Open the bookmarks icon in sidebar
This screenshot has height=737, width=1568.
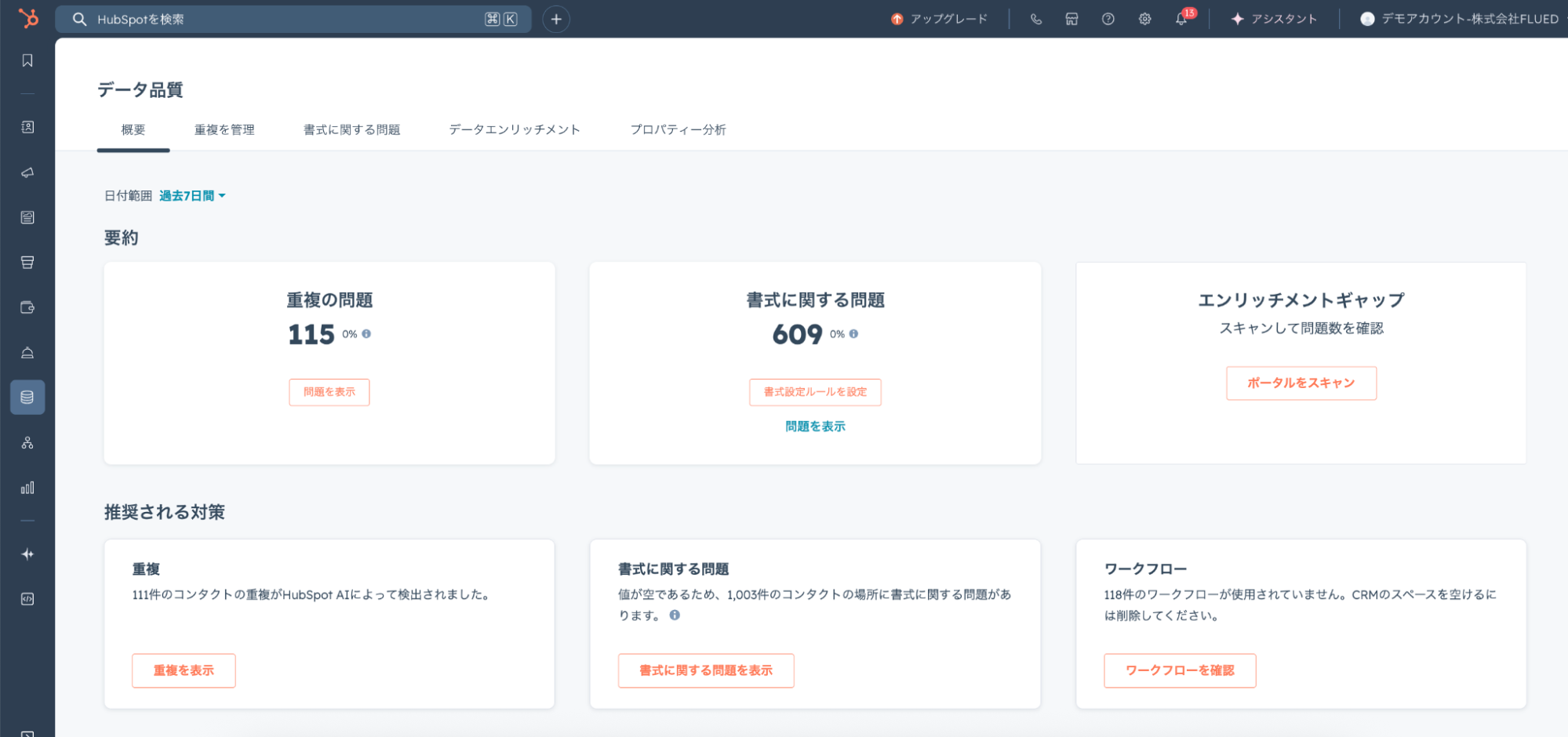pos(27,60)
